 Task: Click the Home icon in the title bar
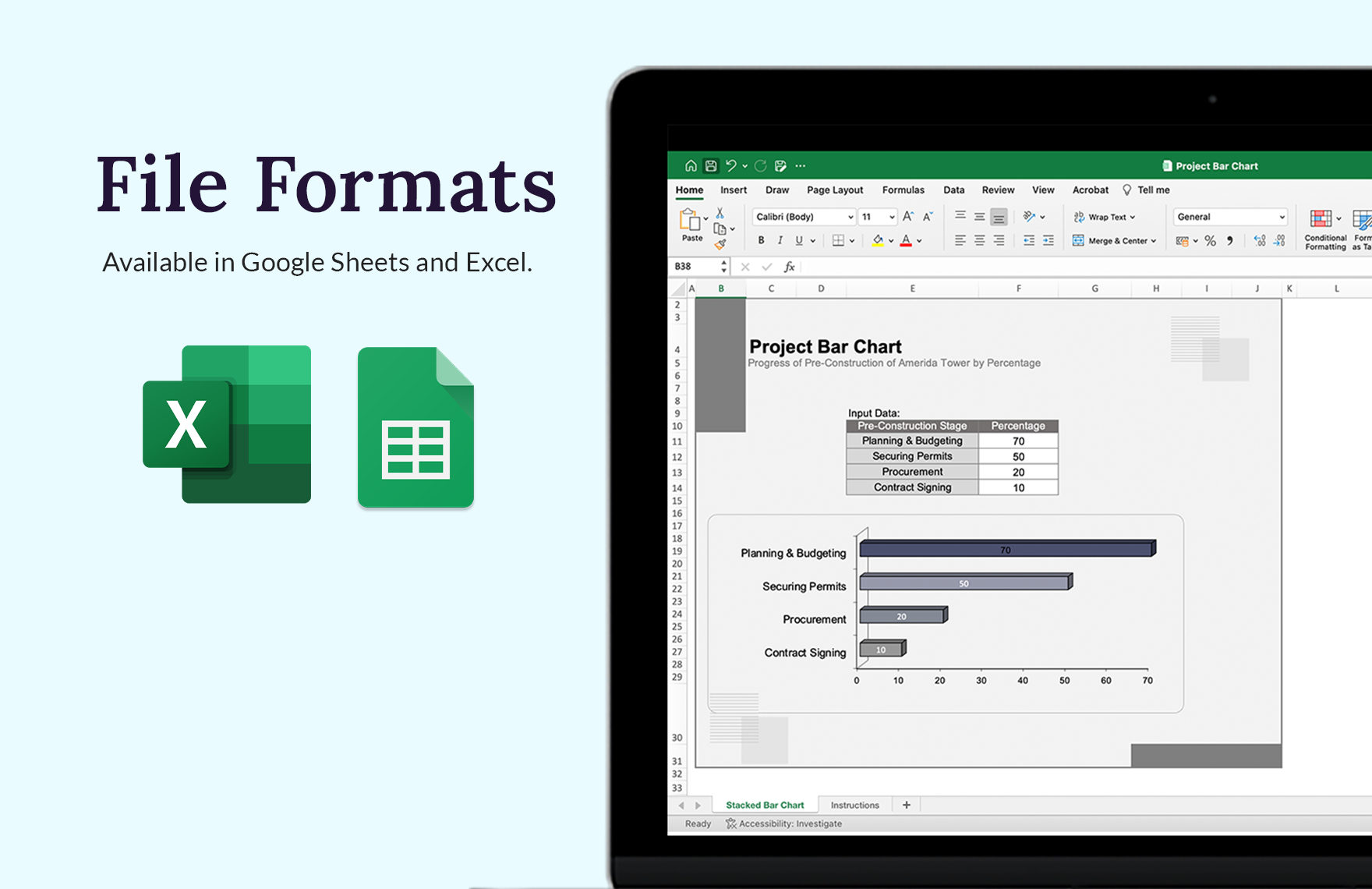[x=691, y=165]
